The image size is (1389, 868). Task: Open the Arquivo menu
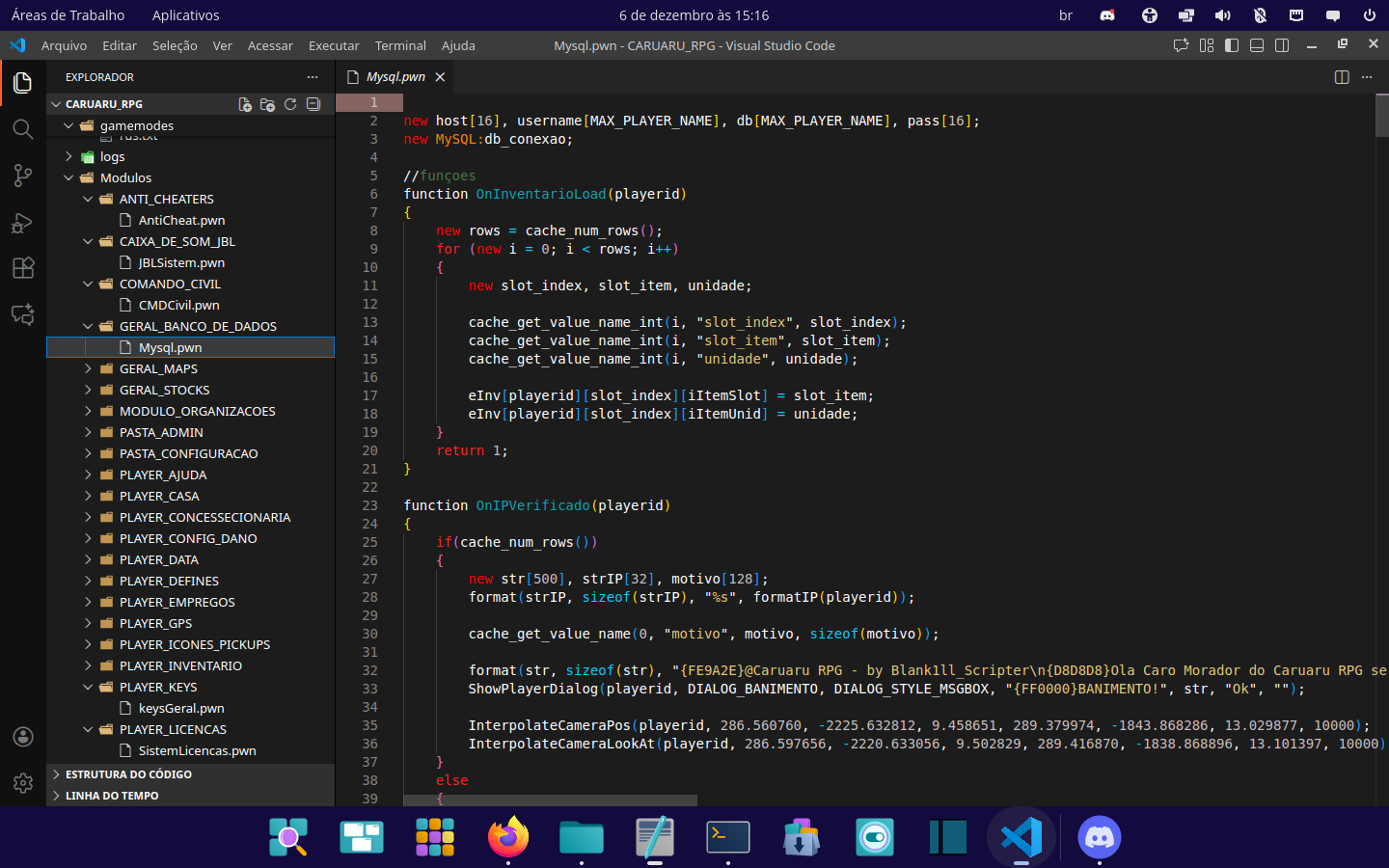[64, 45]
